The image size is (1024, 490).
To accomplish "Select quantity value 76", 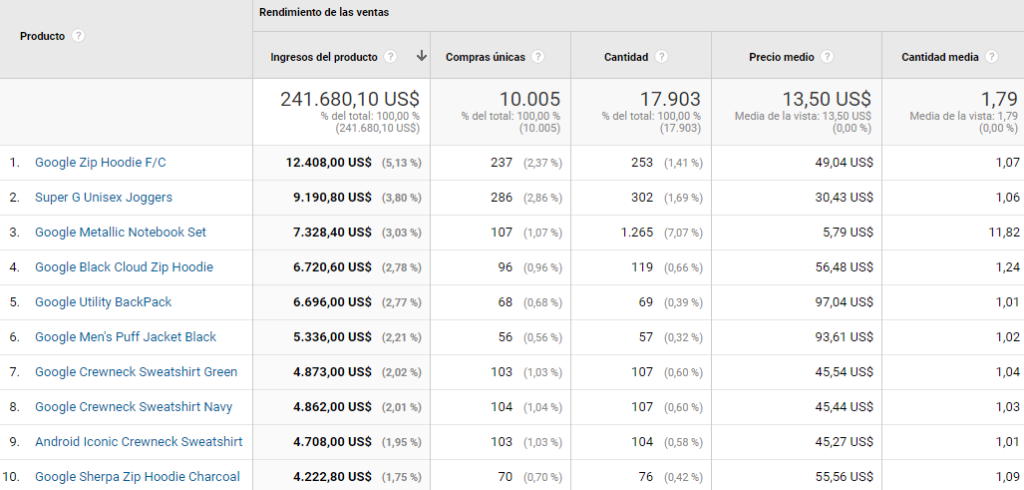I will tap(646, 477).
